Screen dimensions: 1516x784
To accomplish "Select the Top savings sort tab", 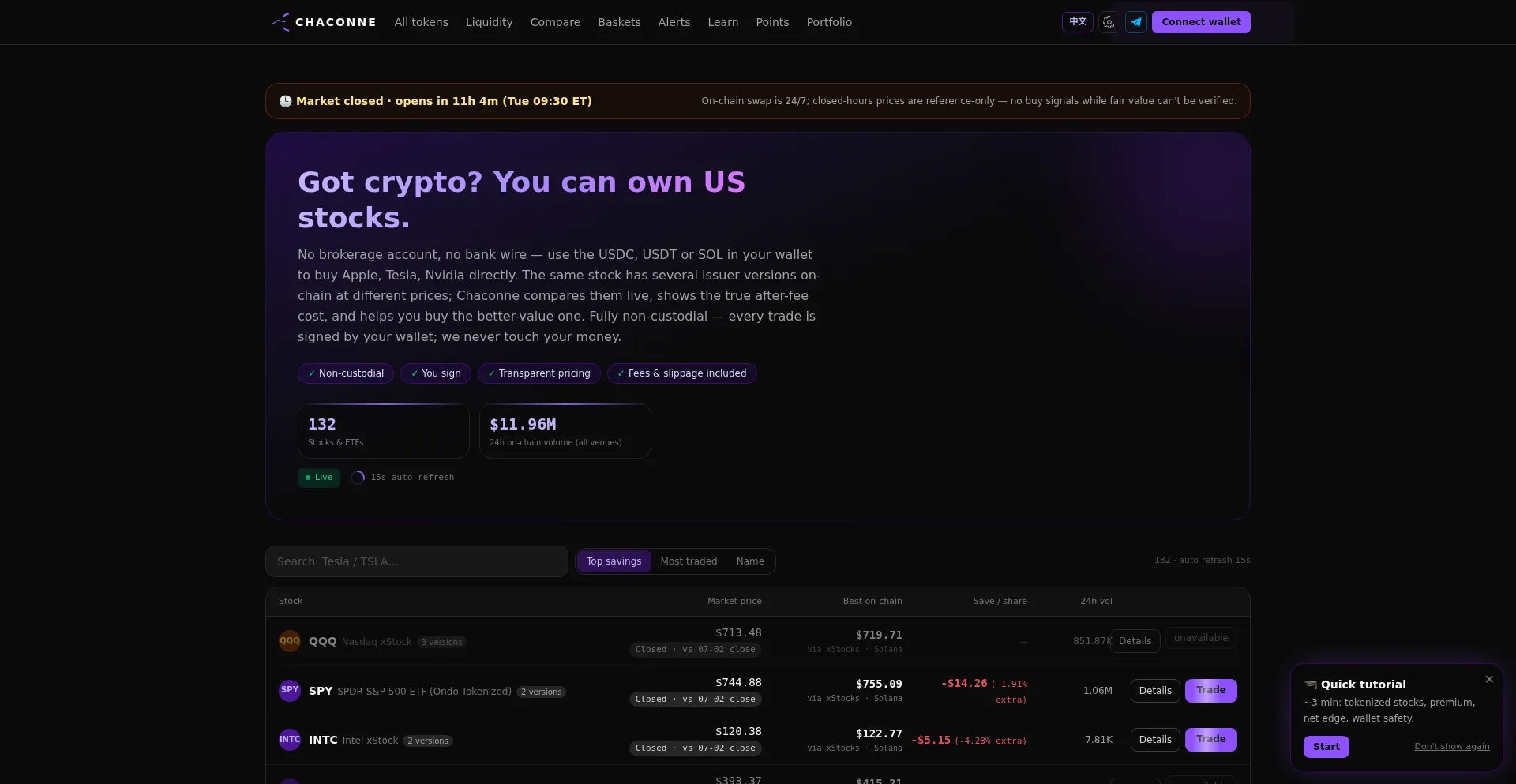I will 614,561.
